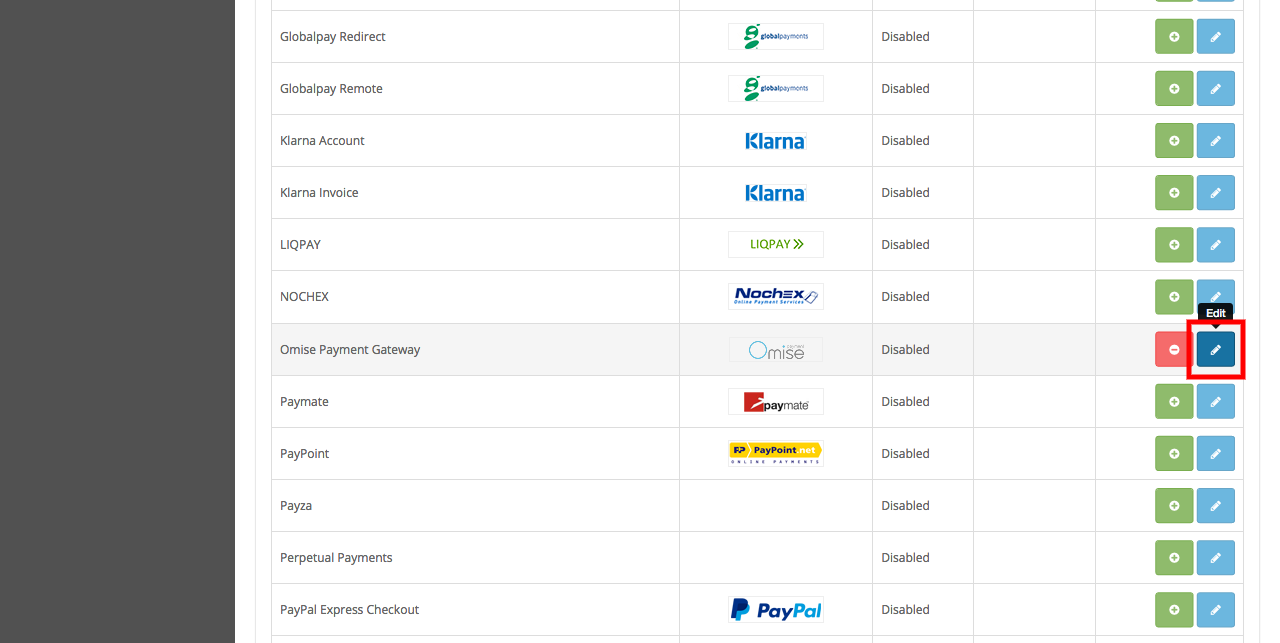The width and height of the screenshot is (1280, 643).
Task: Edit the Klarna Invoice payment settings
Action: pos(1215,193)
